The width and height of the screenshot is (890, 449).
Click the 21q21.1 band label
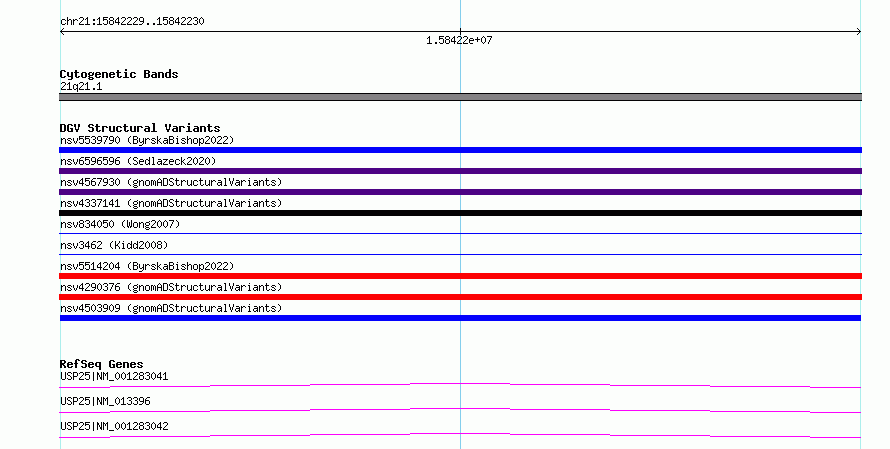point(81,86)
